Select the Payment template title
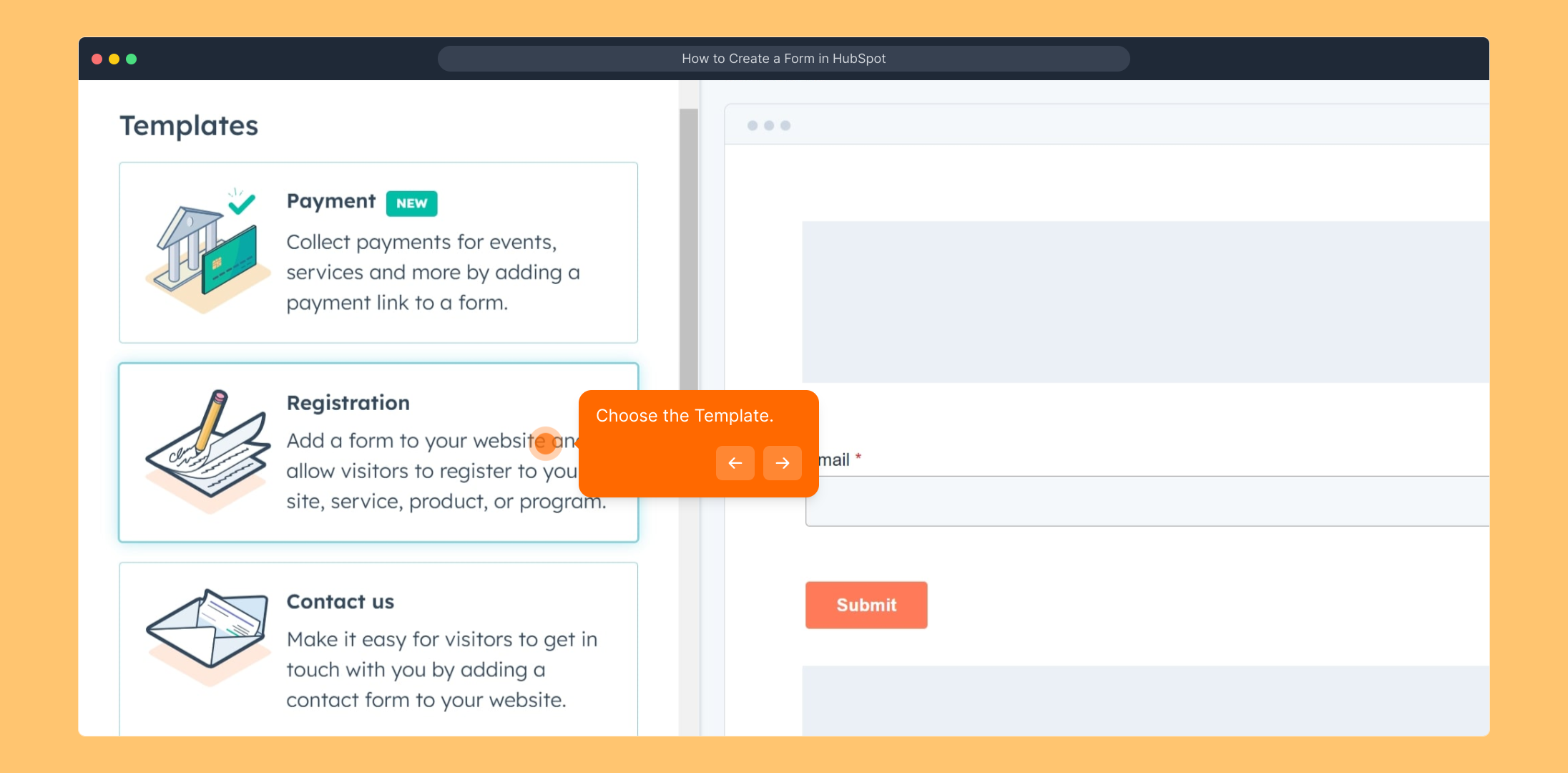Screen dimensions: 1568x773 click(330, 201)
